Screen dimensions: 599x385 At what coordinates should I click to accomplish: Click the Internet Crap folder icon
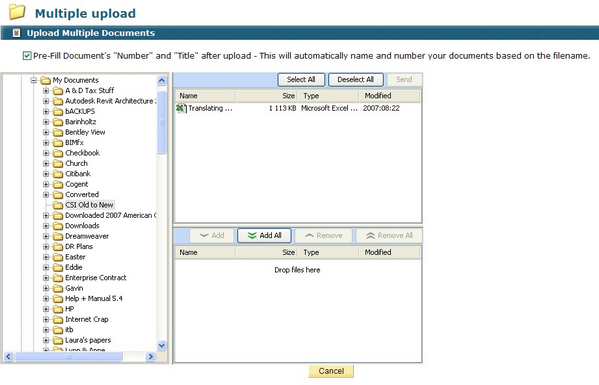point(58,319)
